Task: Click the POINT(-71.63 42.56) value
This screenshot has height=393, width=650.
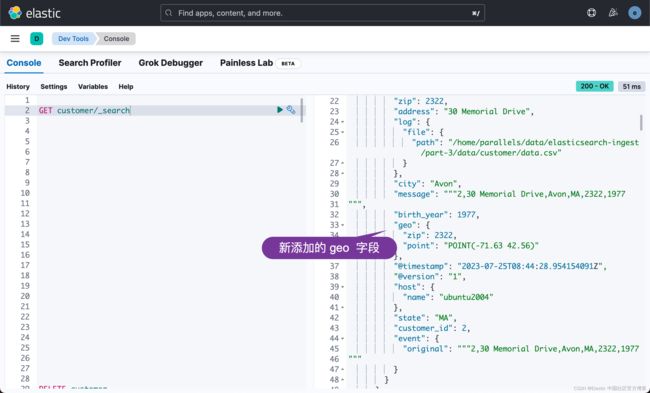Action: click(491, 246)
